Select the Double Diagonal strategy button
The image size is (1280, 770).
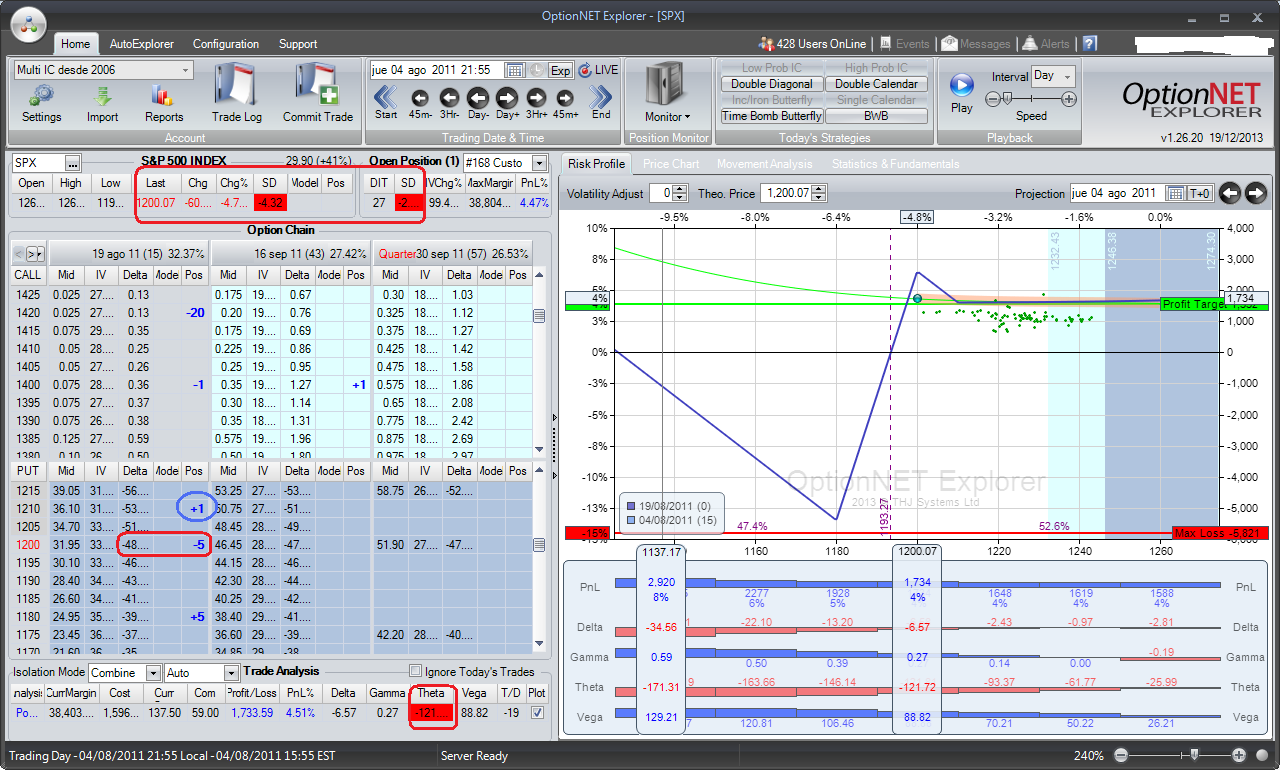tap(772, 84)
